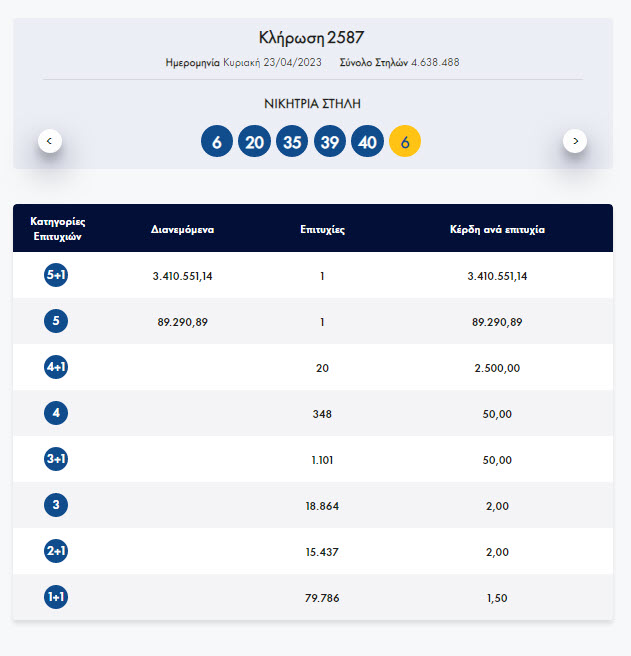Select the 1+1 category badge
Viewport: 631px width, 656px height.
(x=56, y=597)
